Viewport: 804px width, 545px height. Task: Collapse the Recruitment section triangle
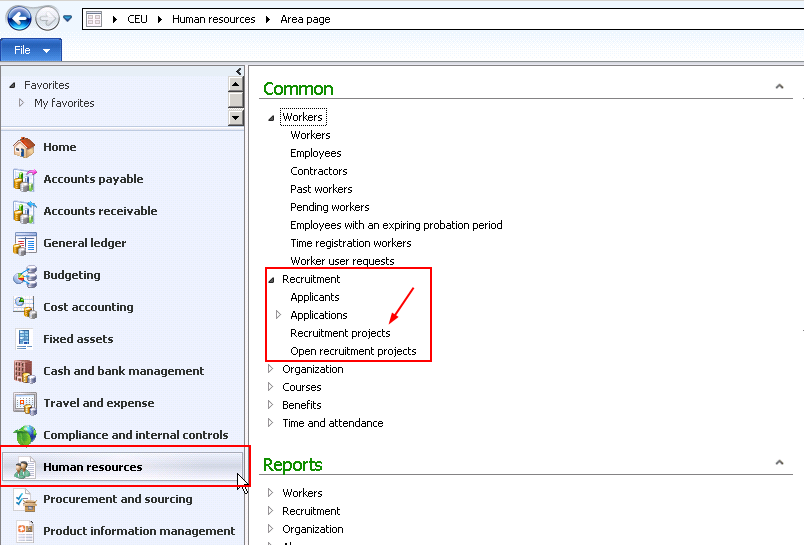click(271, 280)
